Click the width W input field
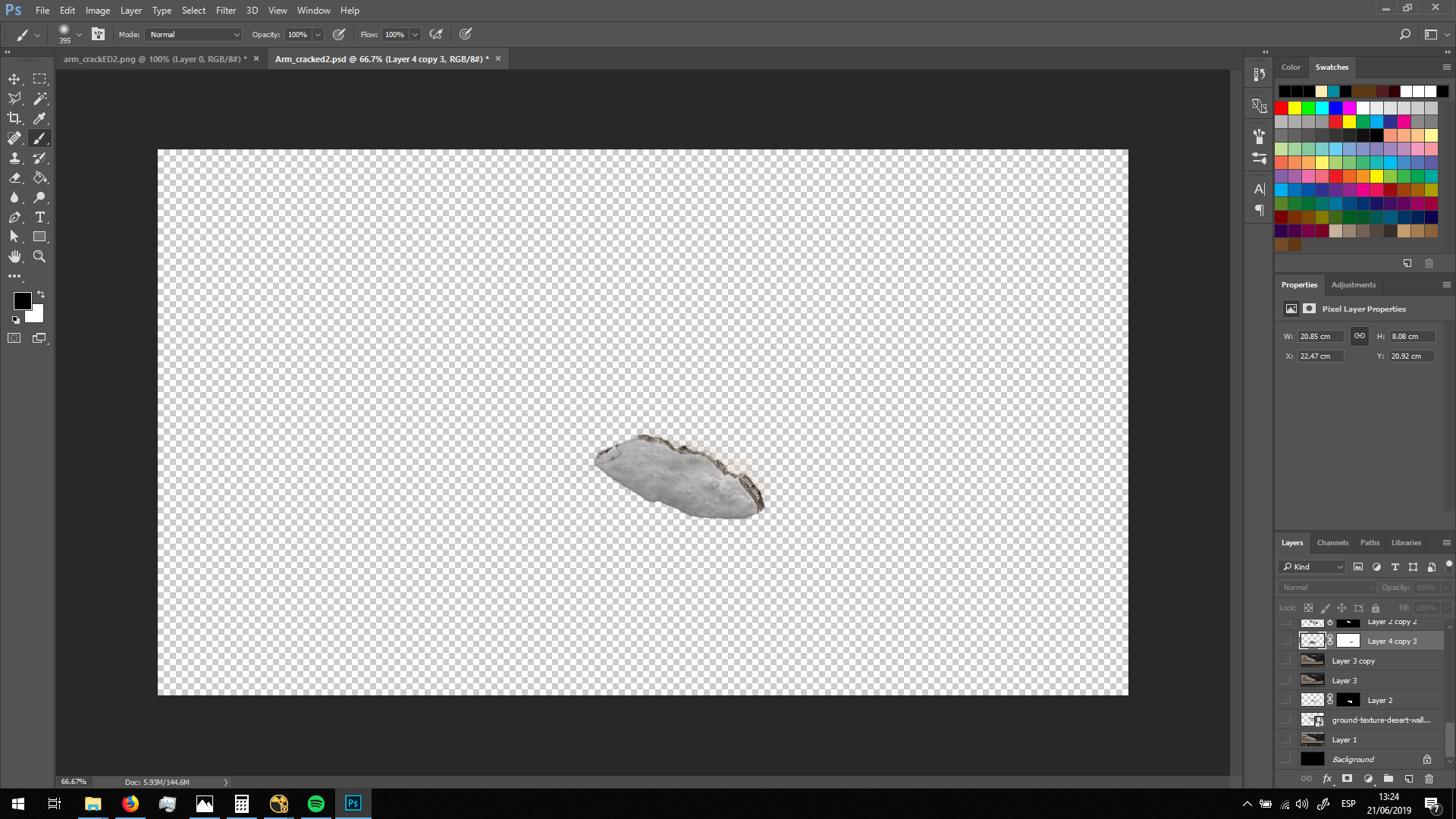The width and height of the screenshot is (1456, 819). click(1319, 336)
